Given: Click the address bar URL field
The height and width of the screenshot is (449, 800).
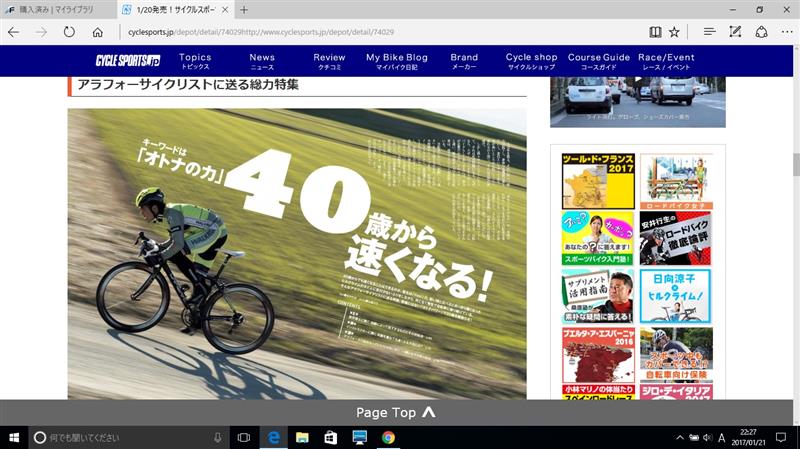Looking at the screenshot, I should click(x=378, y=32).
